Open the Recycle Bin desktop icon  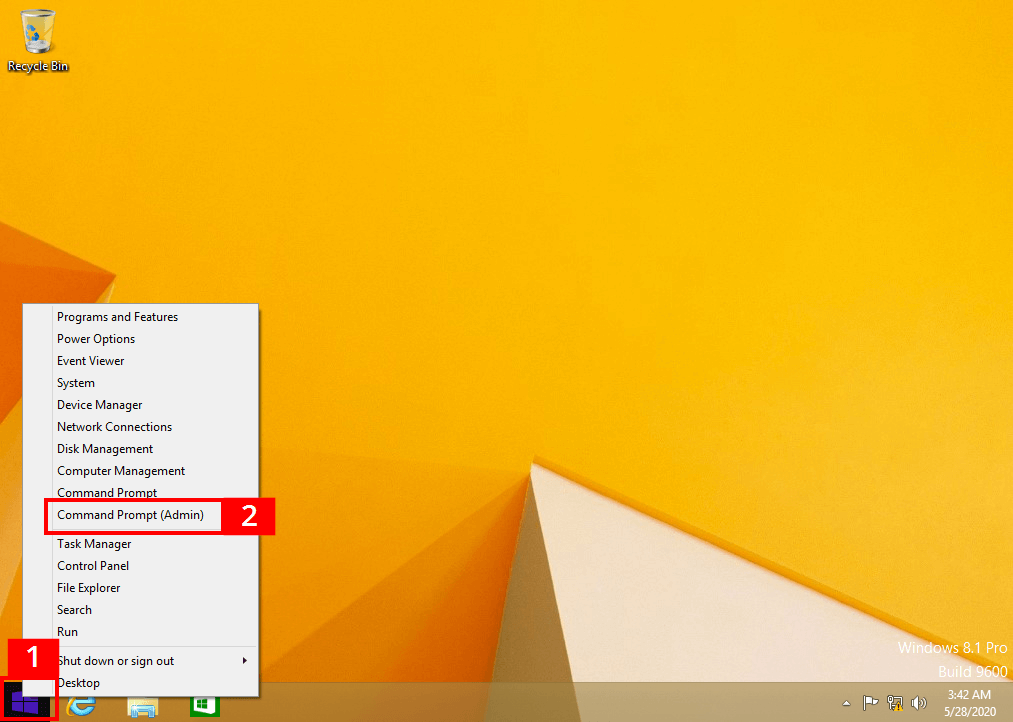[38, 40]
